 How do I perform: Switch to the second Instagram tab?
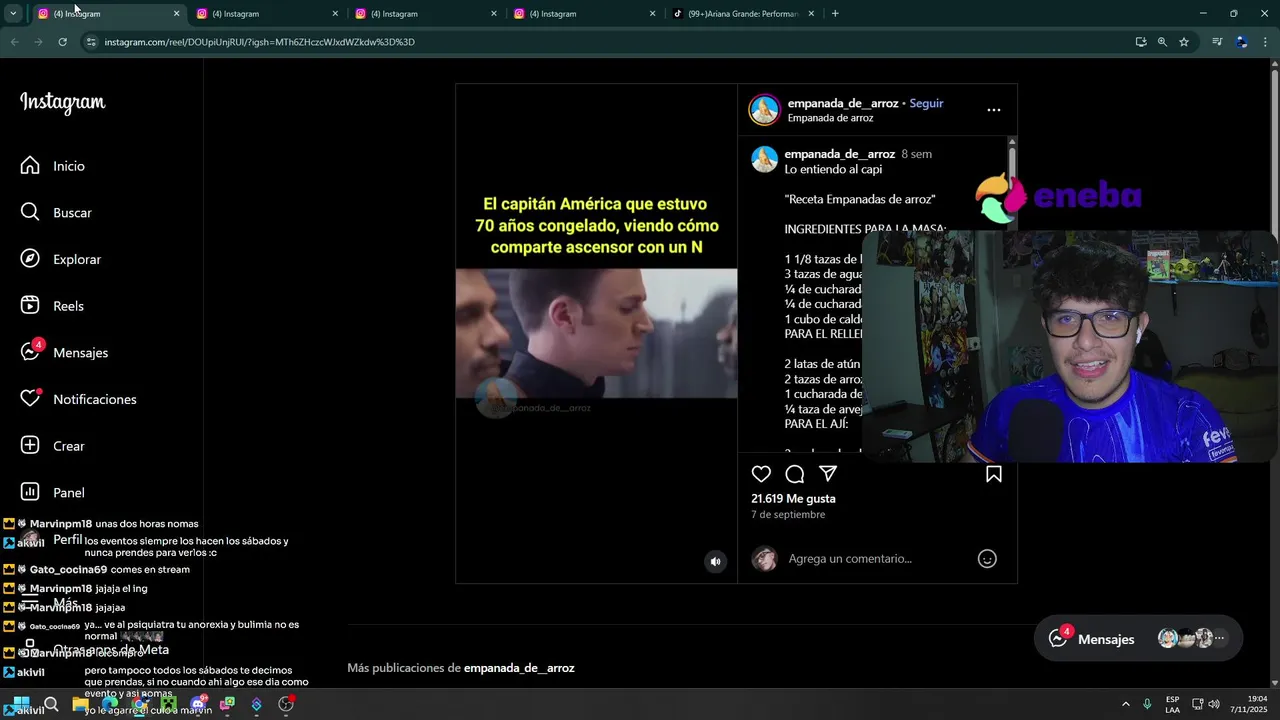[266, 14]
